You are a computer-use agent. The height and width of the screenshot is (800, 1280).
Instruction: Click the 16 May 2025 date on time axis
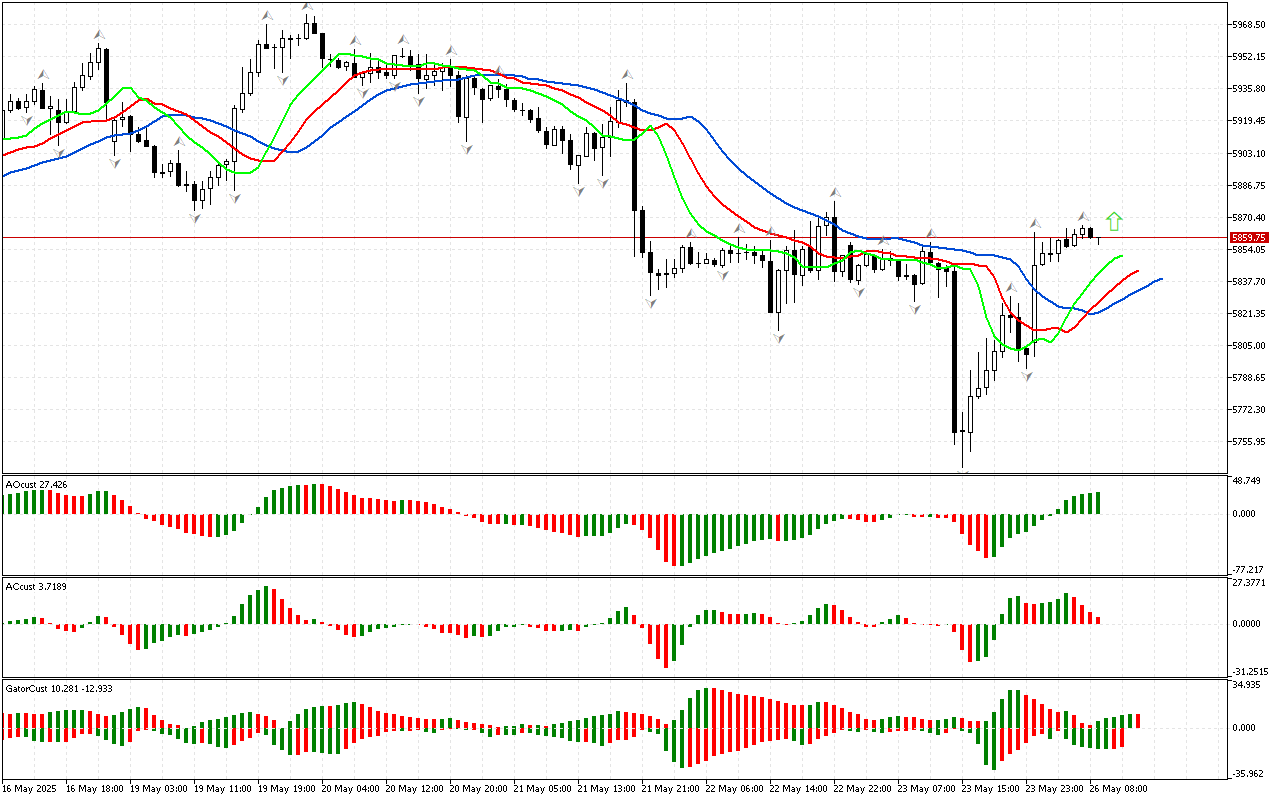[31, 789]
